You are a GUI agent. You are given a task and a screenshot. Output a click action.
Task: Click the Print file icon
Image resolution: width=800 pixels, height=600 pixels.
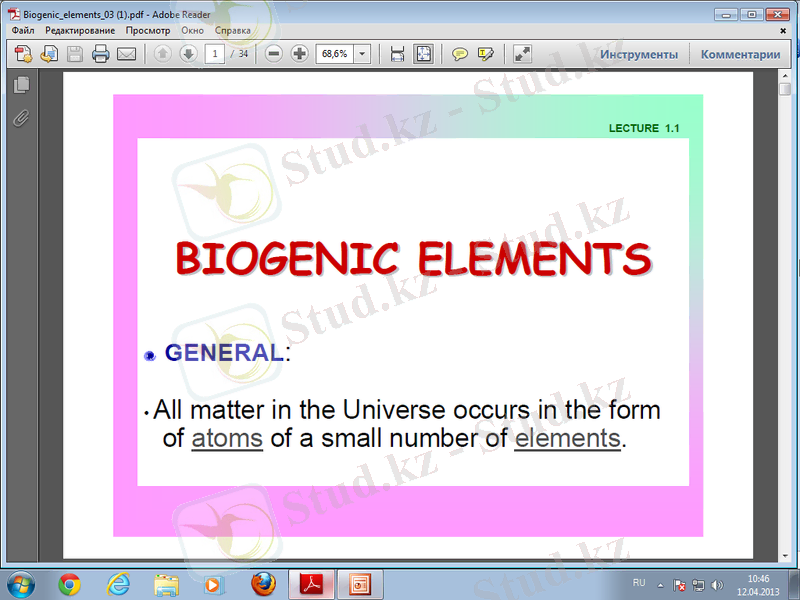pos(100,54)
